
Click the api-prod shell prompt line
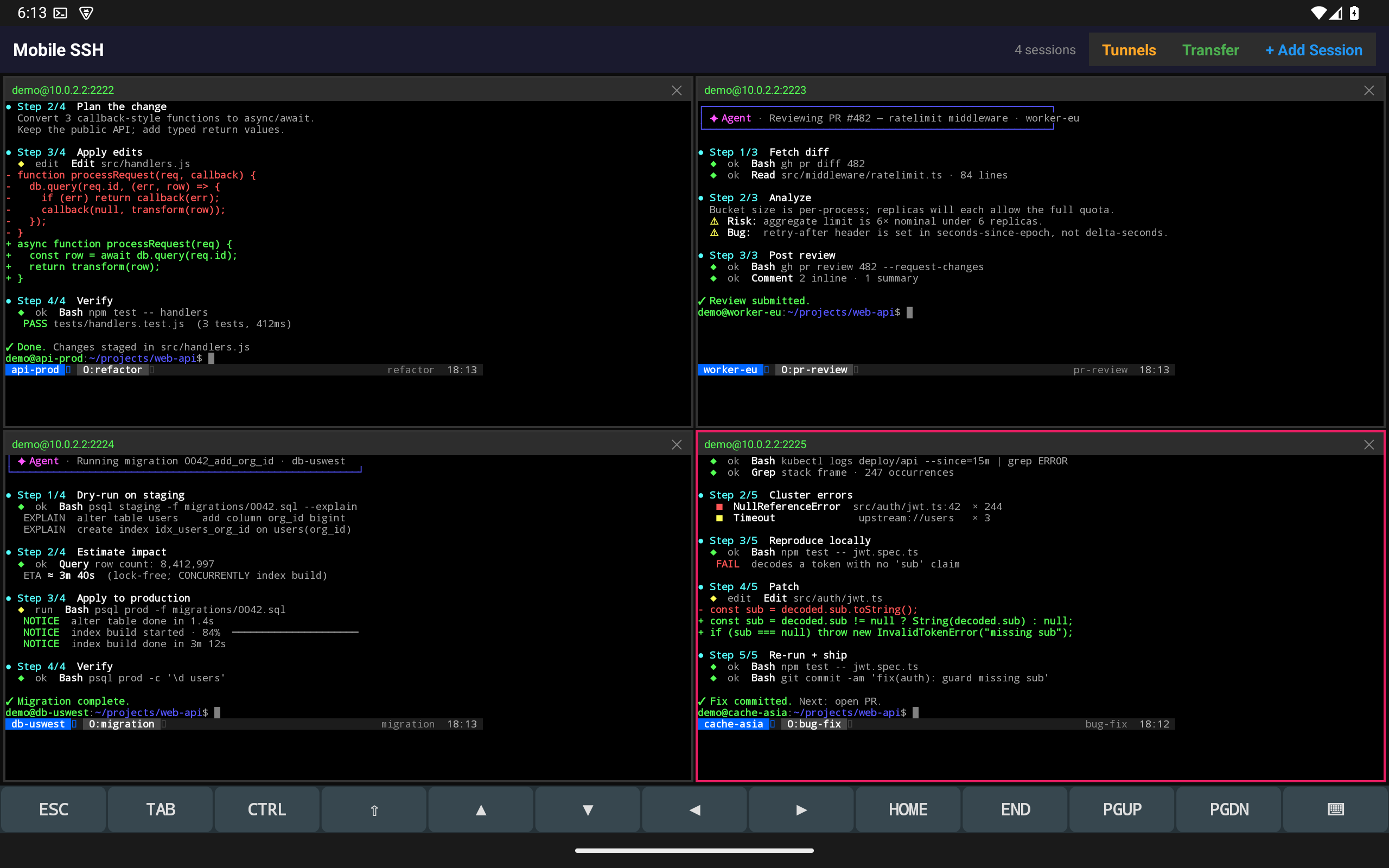pyautogui.click(x=110, y=358)
